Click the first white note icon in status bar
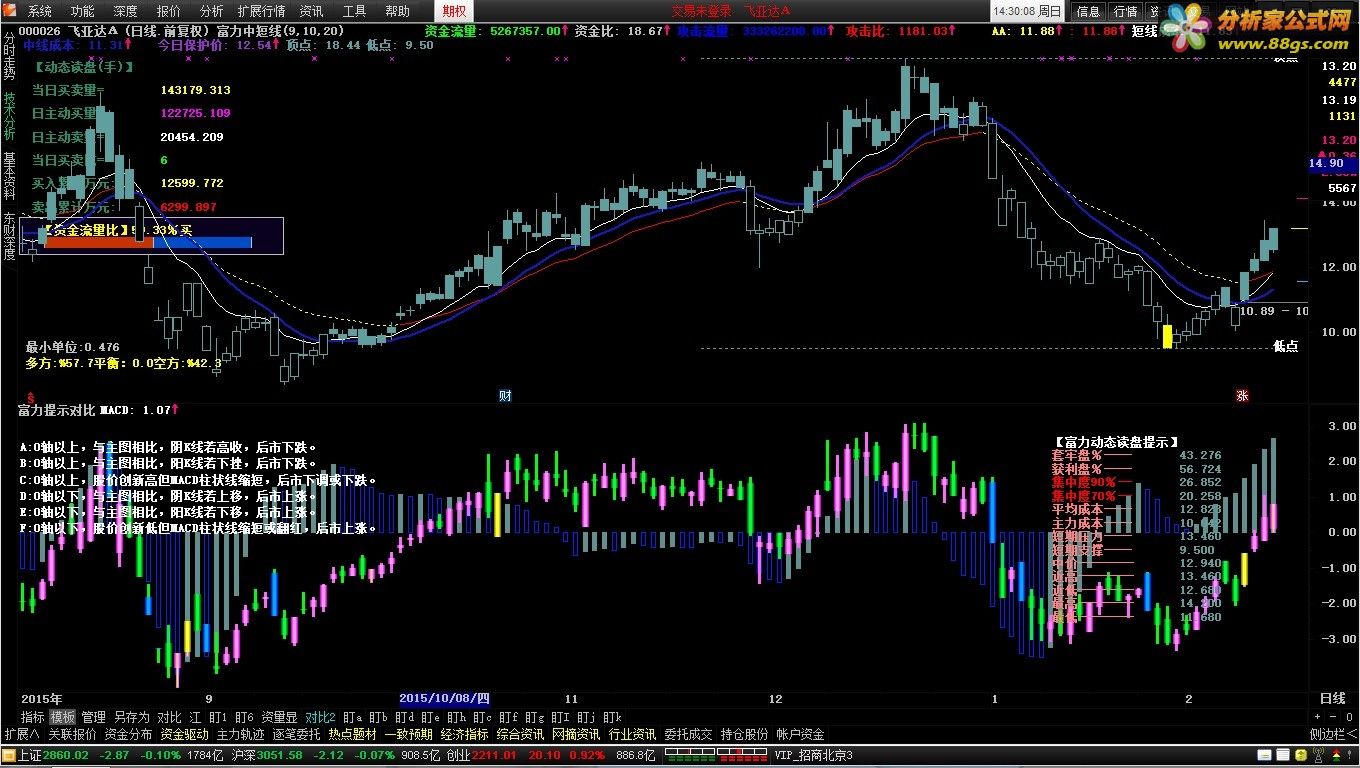Image resolution: width=1360 pixels, height=768 pixels. pos(1264,755)
